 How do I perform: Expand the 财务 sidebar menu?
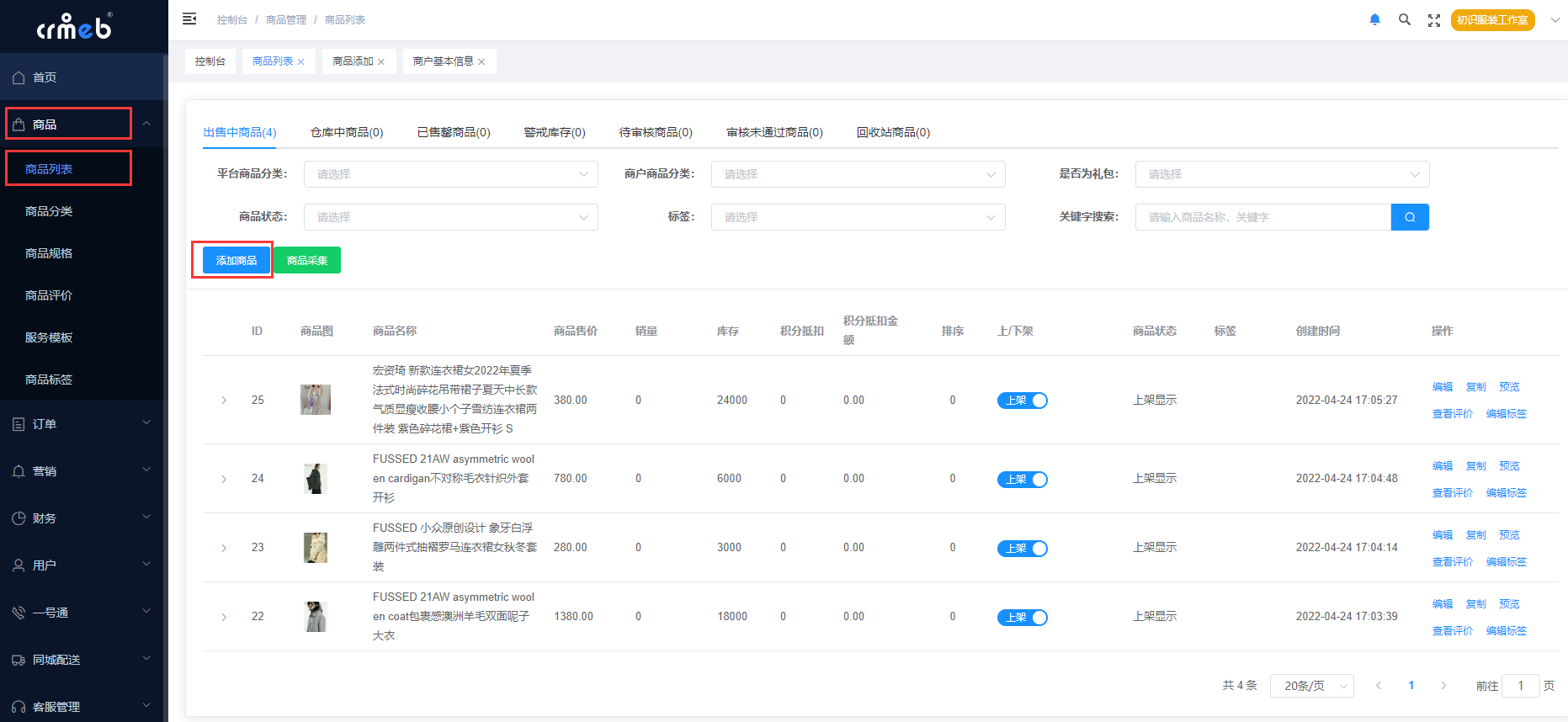82,518
